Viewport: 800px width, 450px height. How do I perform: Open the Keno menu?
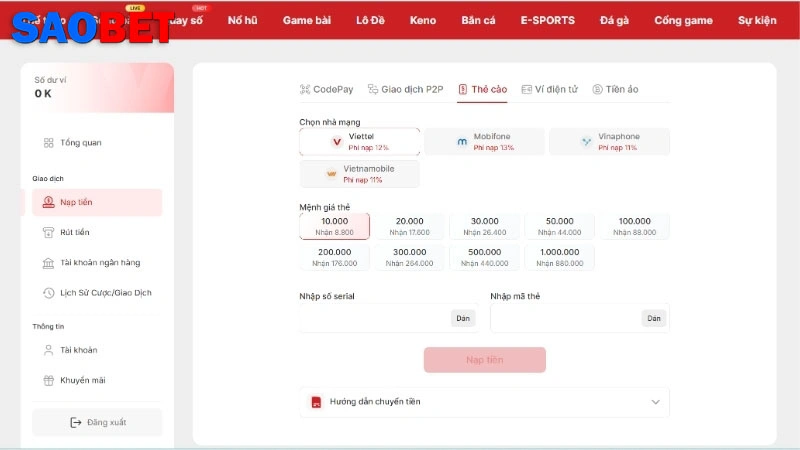[423, 20]
